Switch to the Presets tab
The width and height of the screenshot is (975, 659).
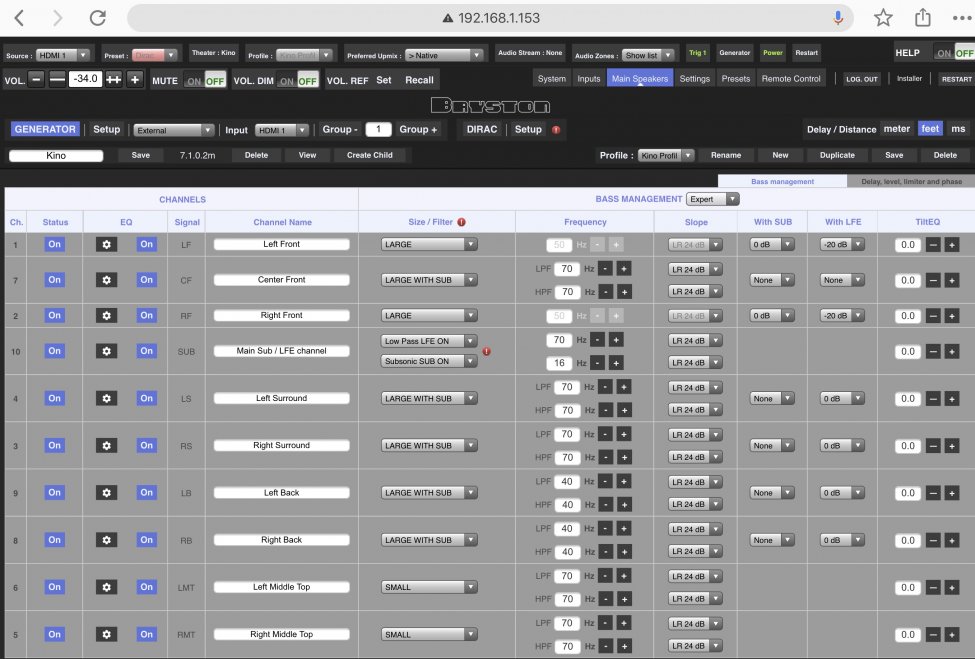(736, 79)
